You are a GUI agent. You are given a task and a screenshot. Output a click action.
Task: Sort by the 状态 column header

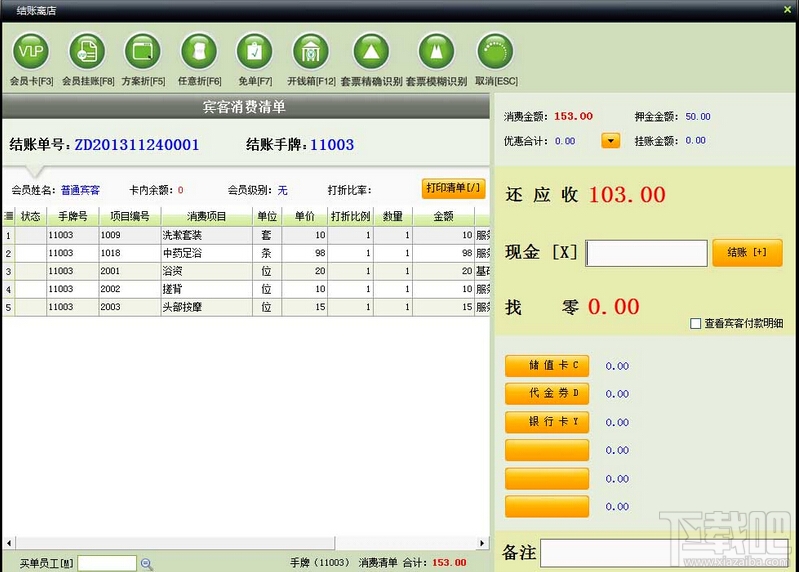[31, 216]
